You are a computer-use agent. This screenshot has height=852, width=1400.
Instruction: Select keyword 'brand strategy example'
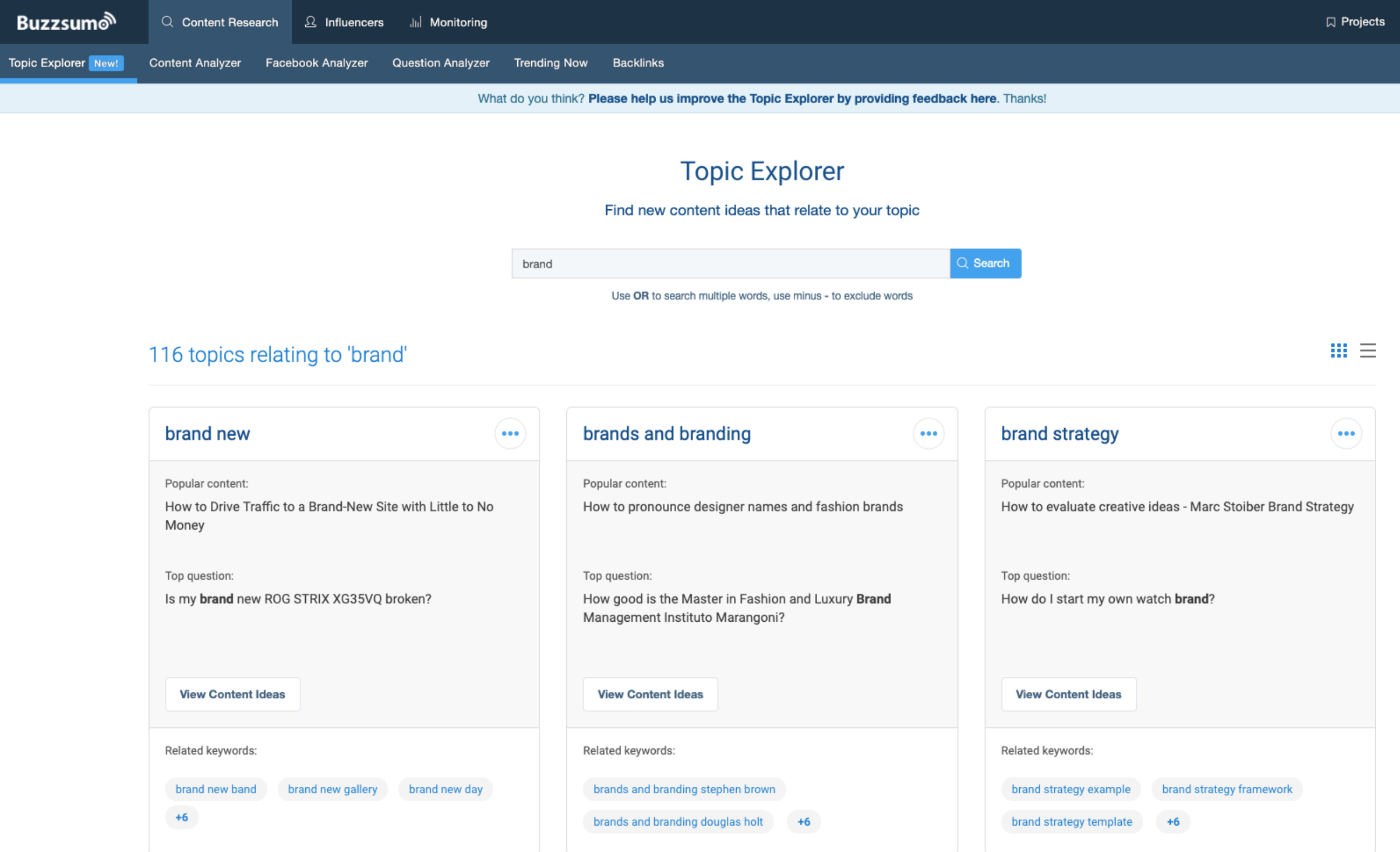[x=1070, y=789]
